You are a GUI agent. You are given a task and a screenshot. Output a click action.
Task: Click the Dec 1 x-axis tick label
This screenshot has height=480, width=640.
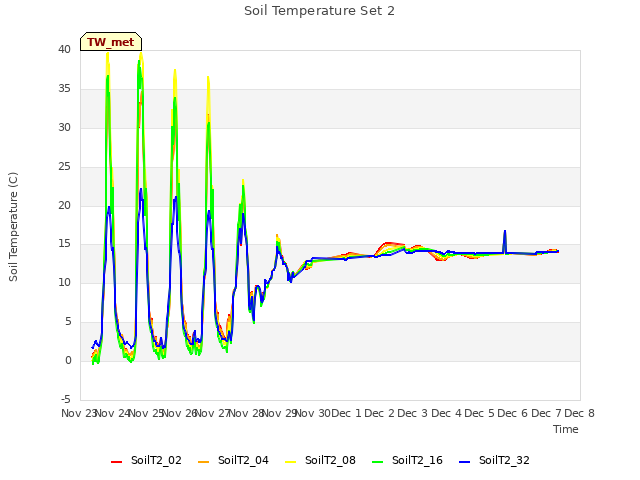346,413
